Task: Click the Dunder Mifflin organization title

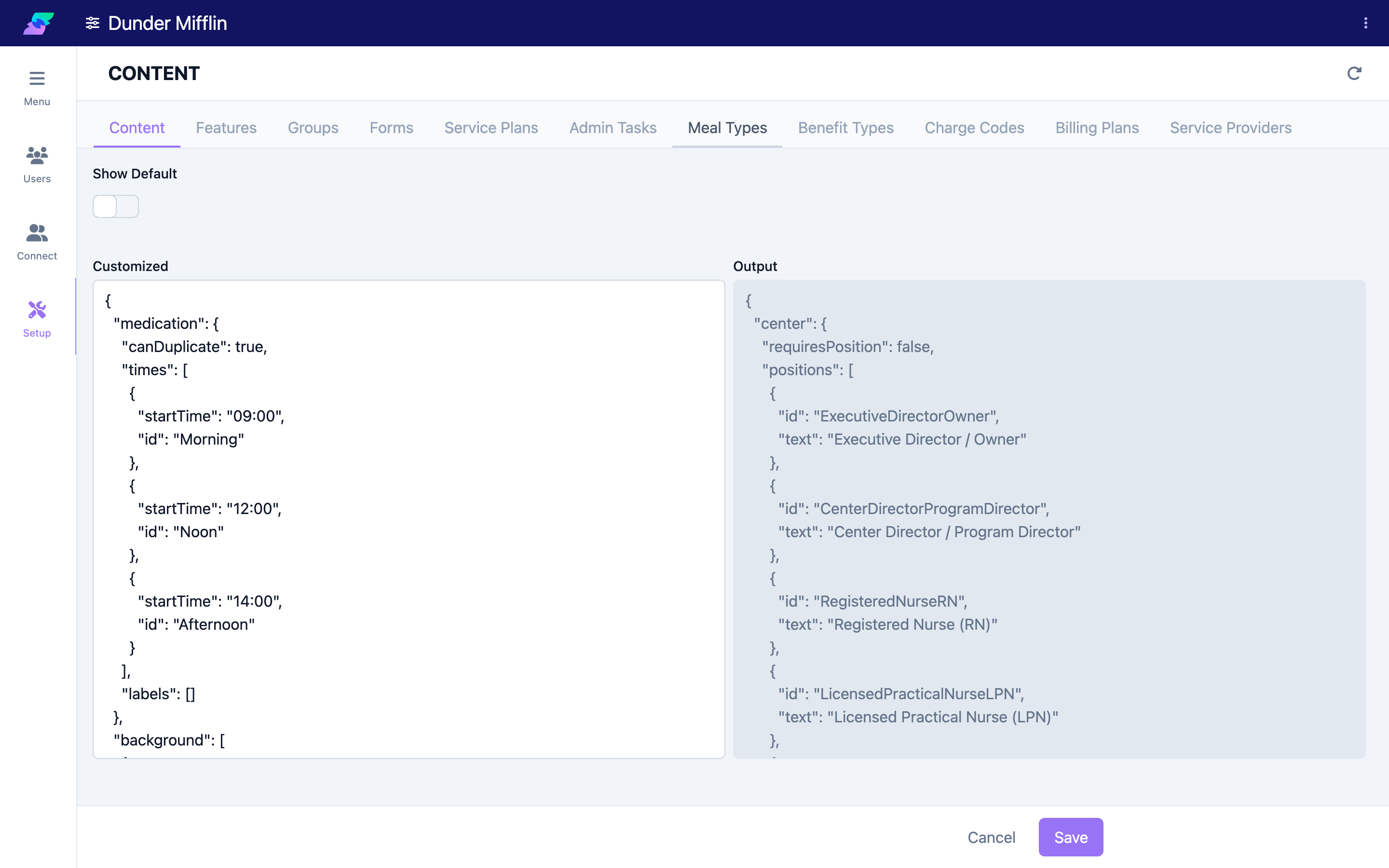Action: 168,23
